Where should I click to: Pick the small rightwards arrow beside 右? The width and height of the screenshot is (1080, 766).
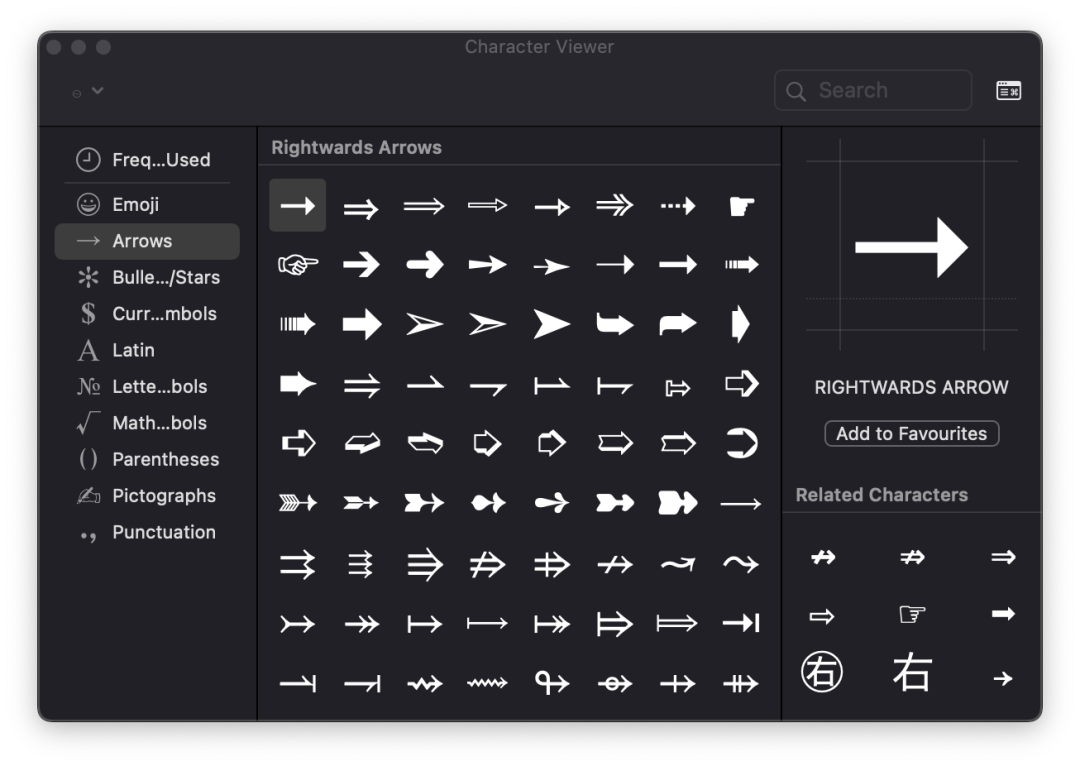1003,679
